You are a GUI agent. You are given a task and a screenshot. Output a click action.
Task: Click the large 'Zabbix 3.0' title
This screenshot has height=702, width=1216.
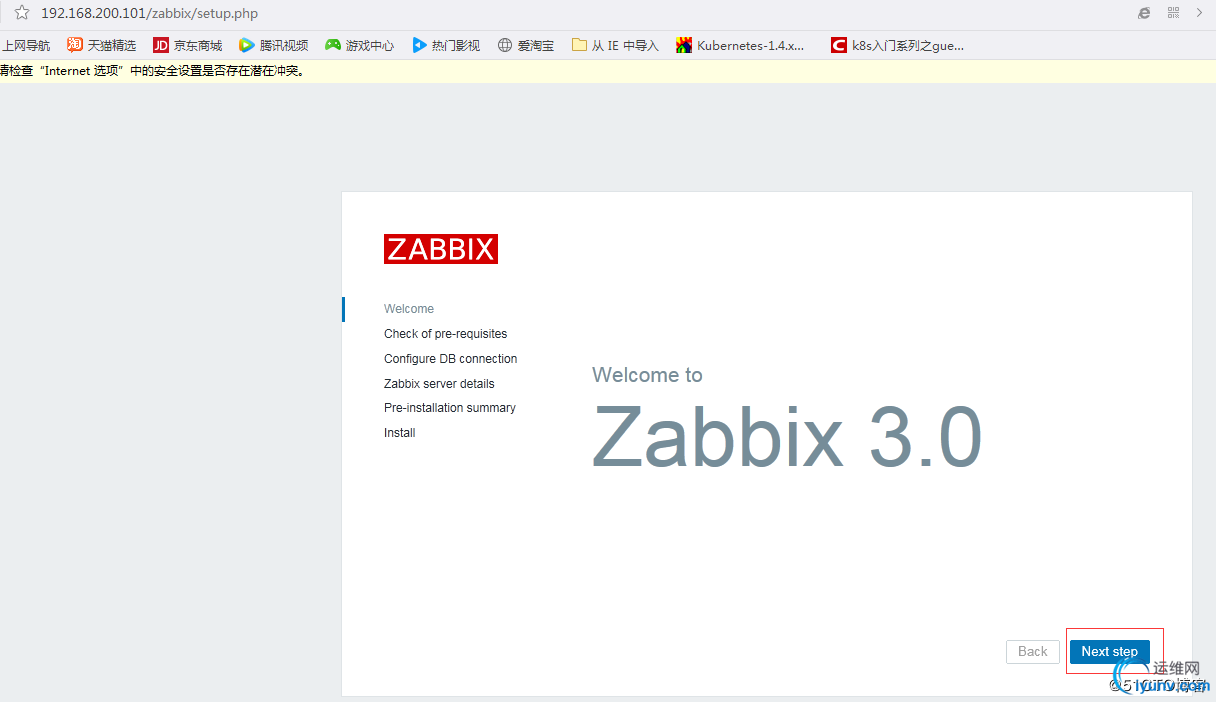coord(787,437)
